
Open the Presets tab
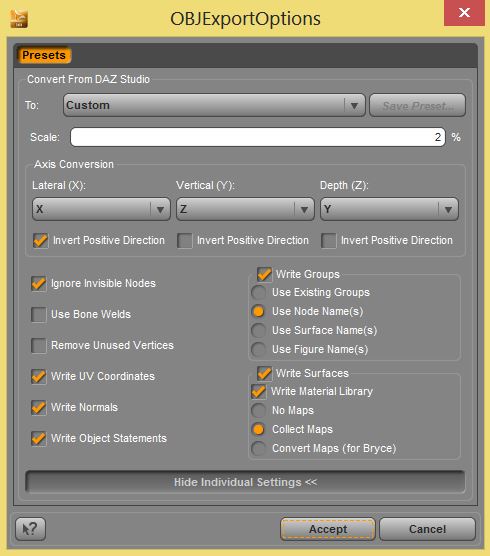(x=44, y=55)
